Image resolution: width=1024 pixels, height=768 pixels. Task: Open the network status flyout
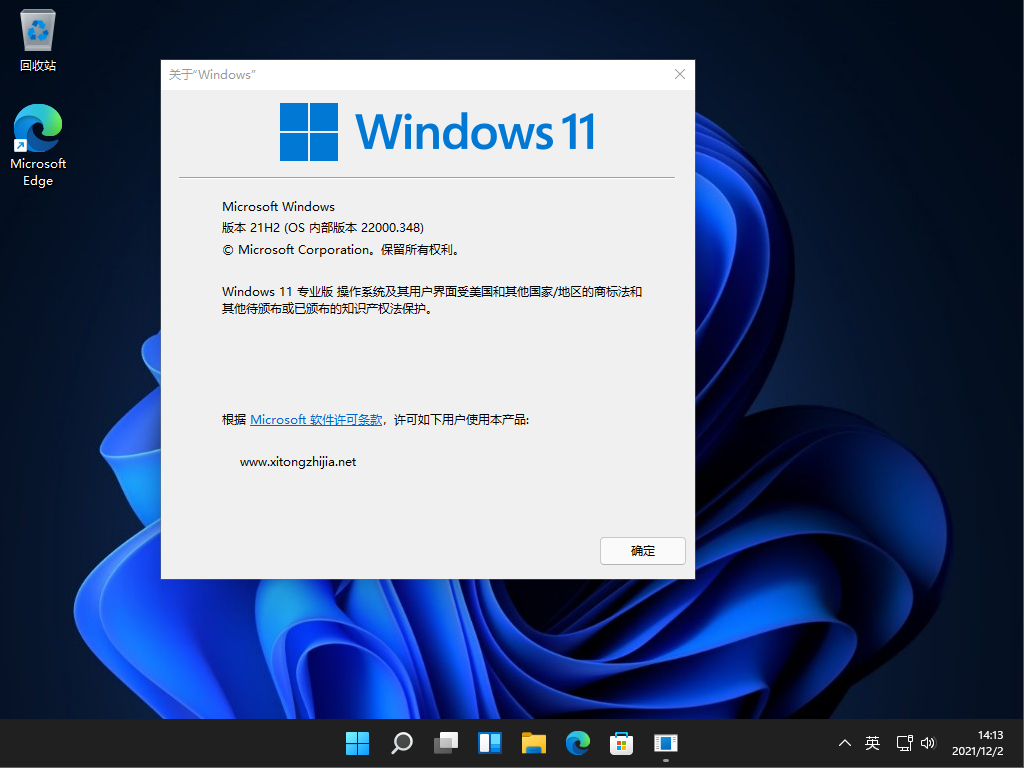click(x=903, y=743)
